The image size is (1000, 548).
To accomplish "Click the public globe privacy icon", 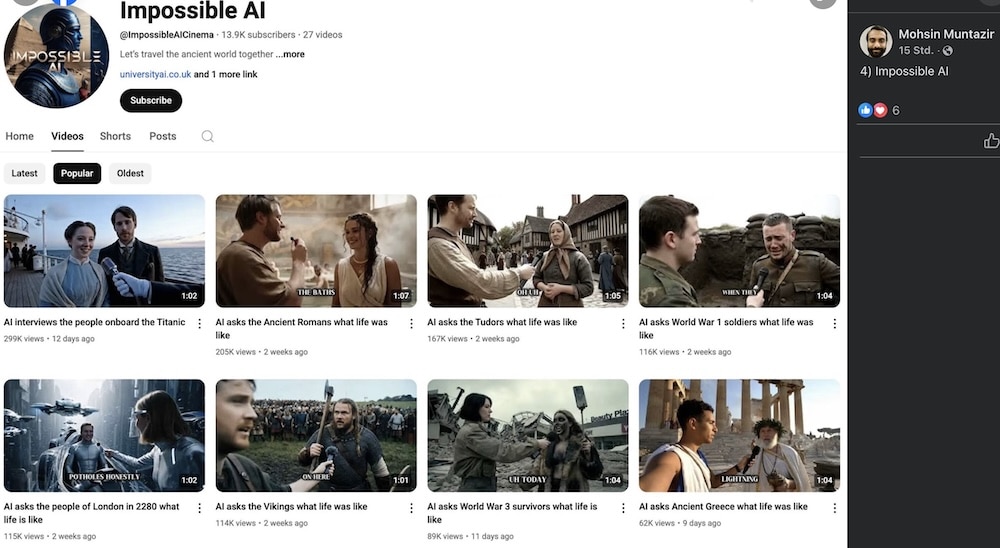I will tap(948, 50).
